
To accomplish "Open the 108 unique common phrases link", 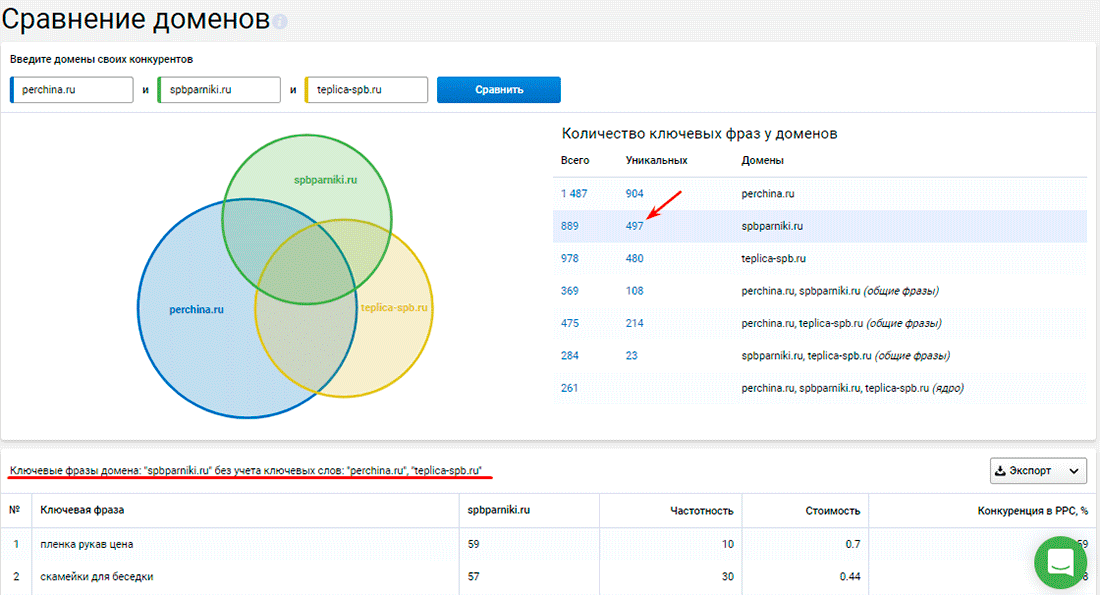I will [634, 291].
